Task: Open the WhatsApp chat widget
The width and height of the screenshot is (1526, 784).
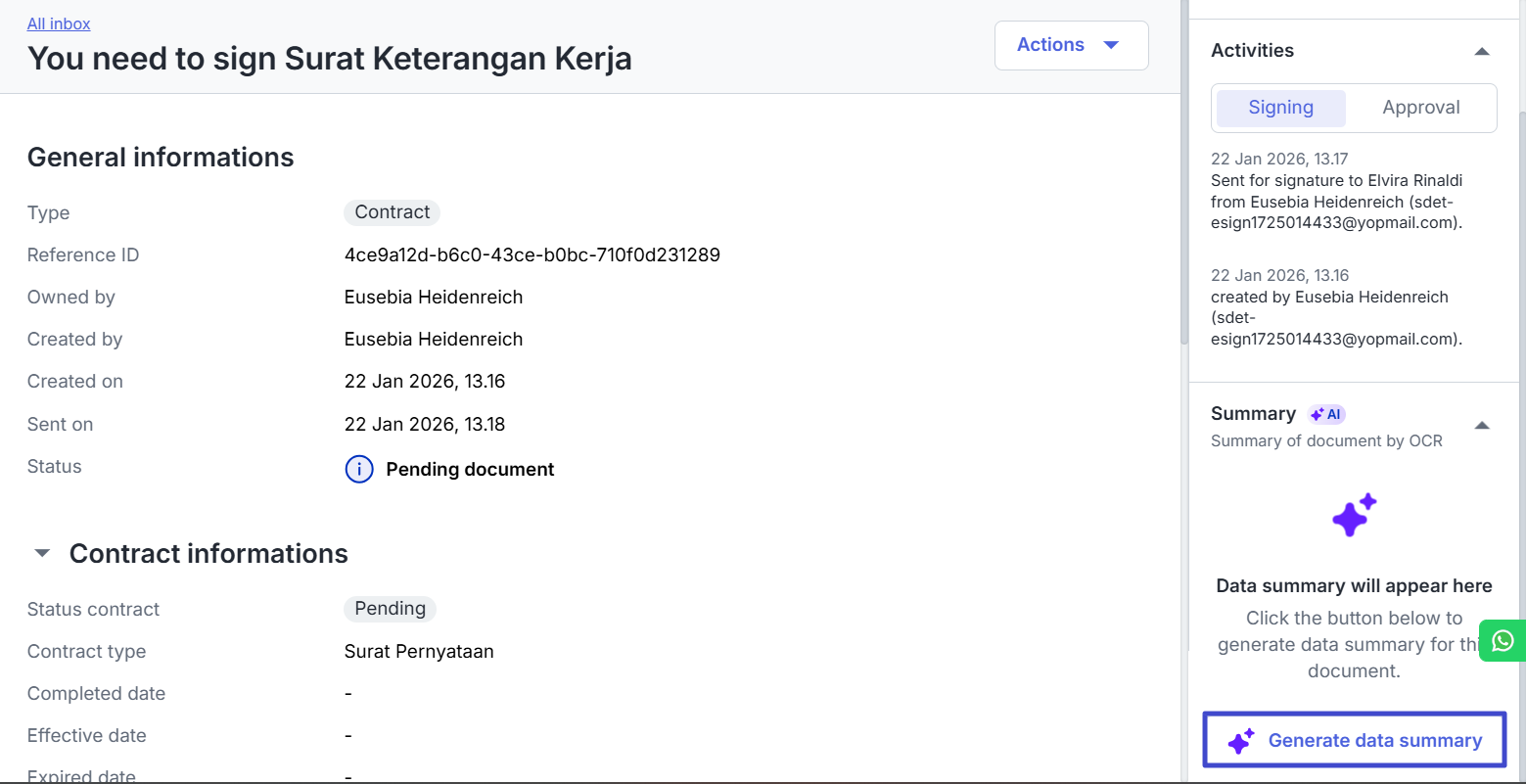Action: tap(1503, 641)
